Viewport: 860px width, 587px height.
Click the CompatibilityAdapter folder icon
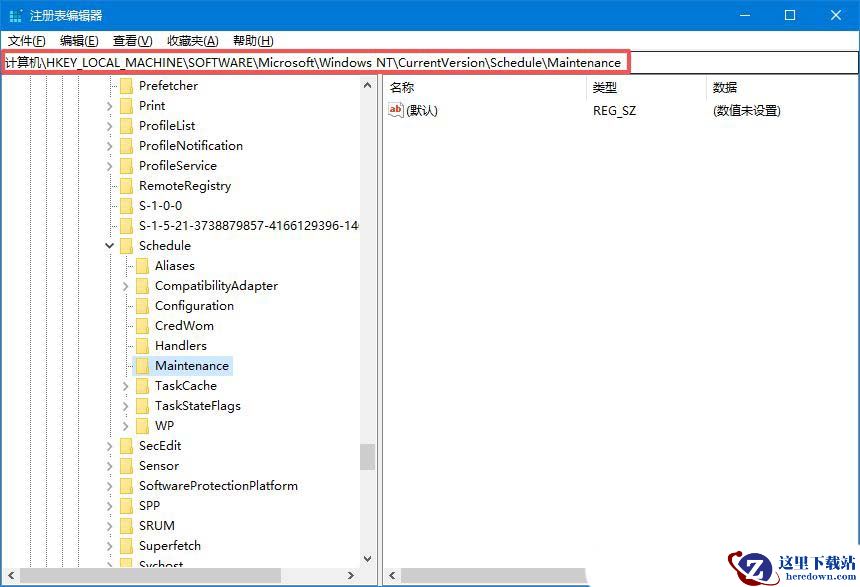point(142,285)
